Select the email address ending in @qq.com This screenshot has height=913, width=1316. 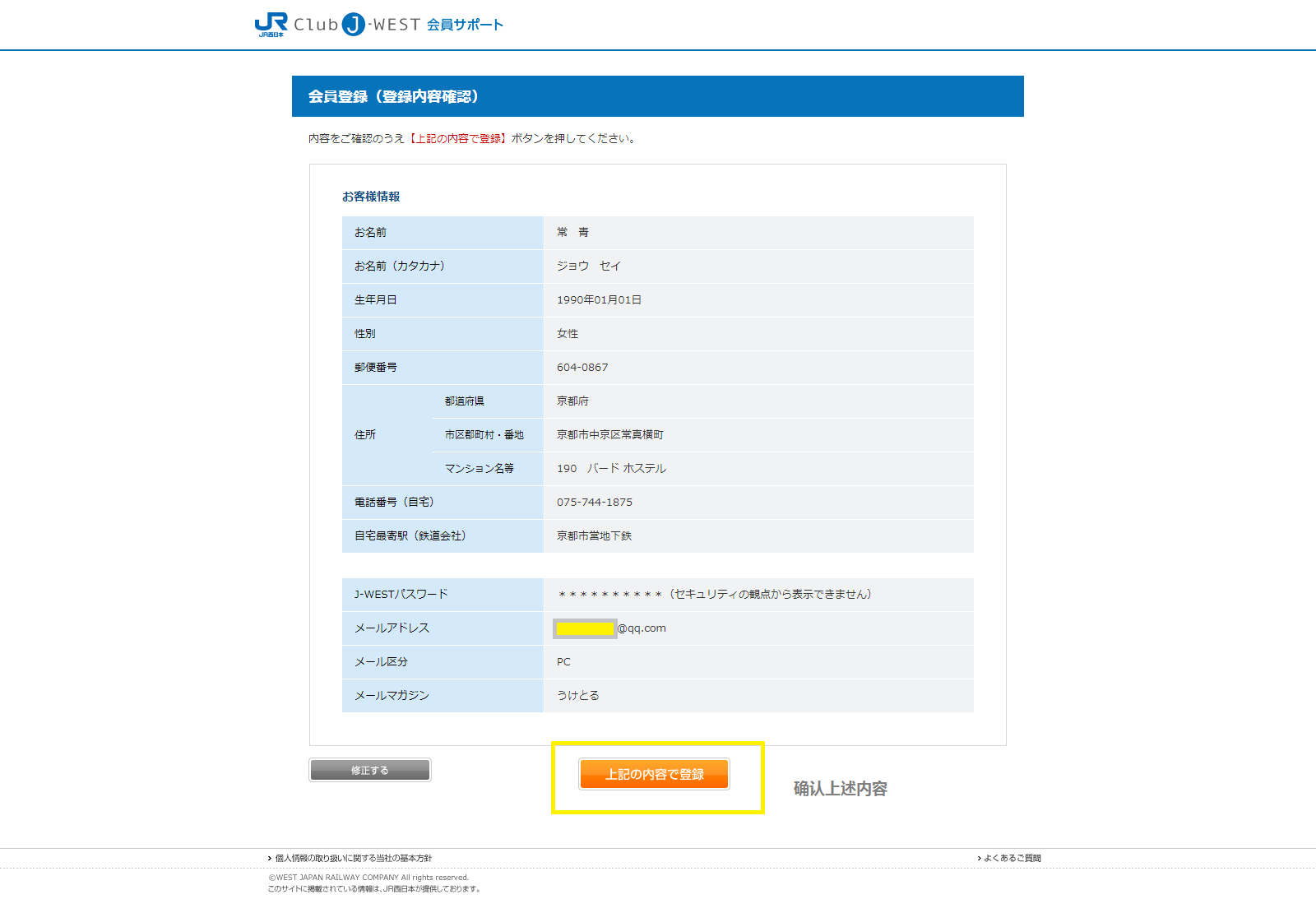(611, 628)
